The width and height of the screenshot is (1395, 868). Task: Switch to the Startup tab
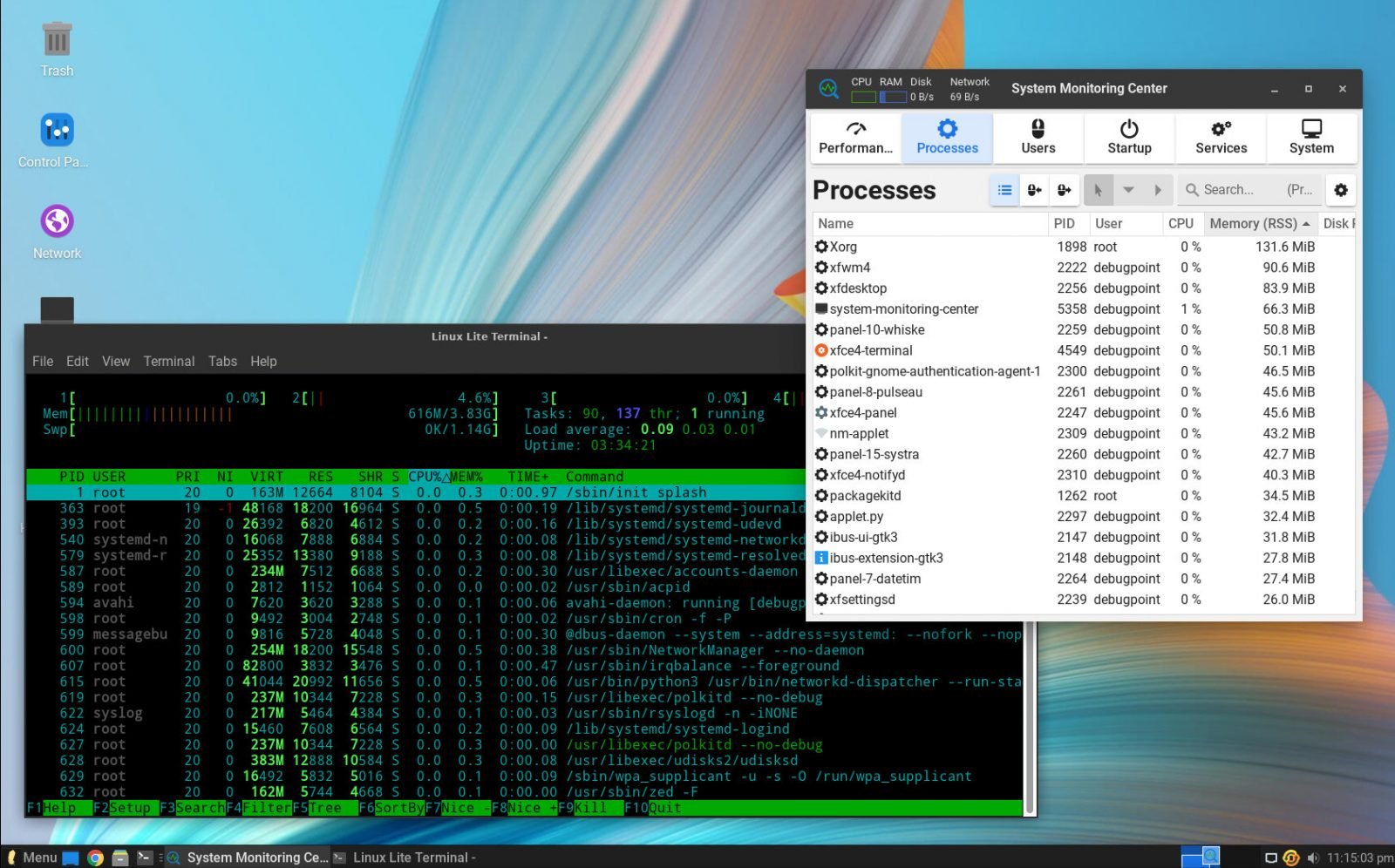click(x=1129, y=138)
